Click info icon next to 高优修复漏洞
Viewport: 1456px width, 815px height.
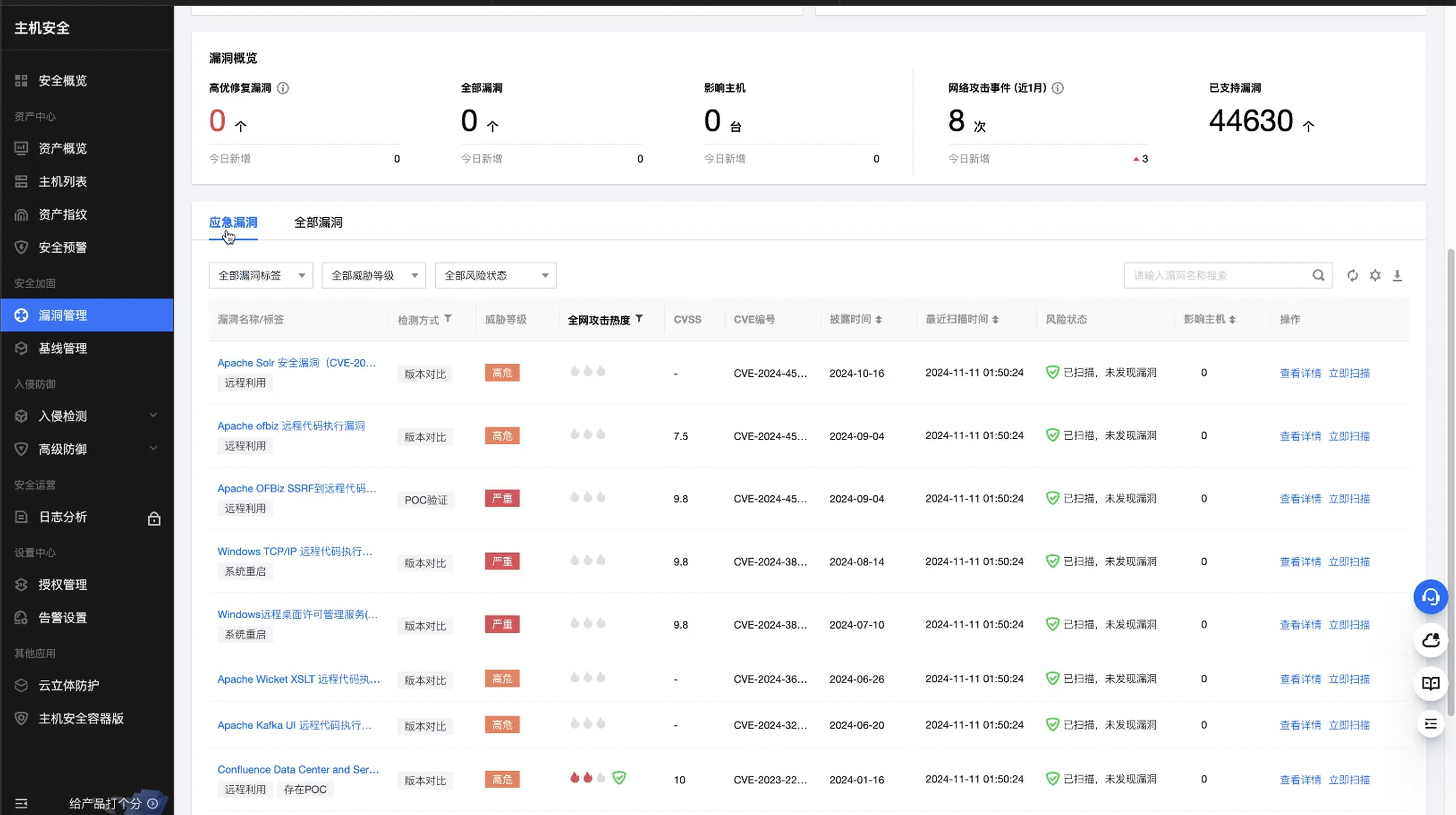[x=283, y=88]
